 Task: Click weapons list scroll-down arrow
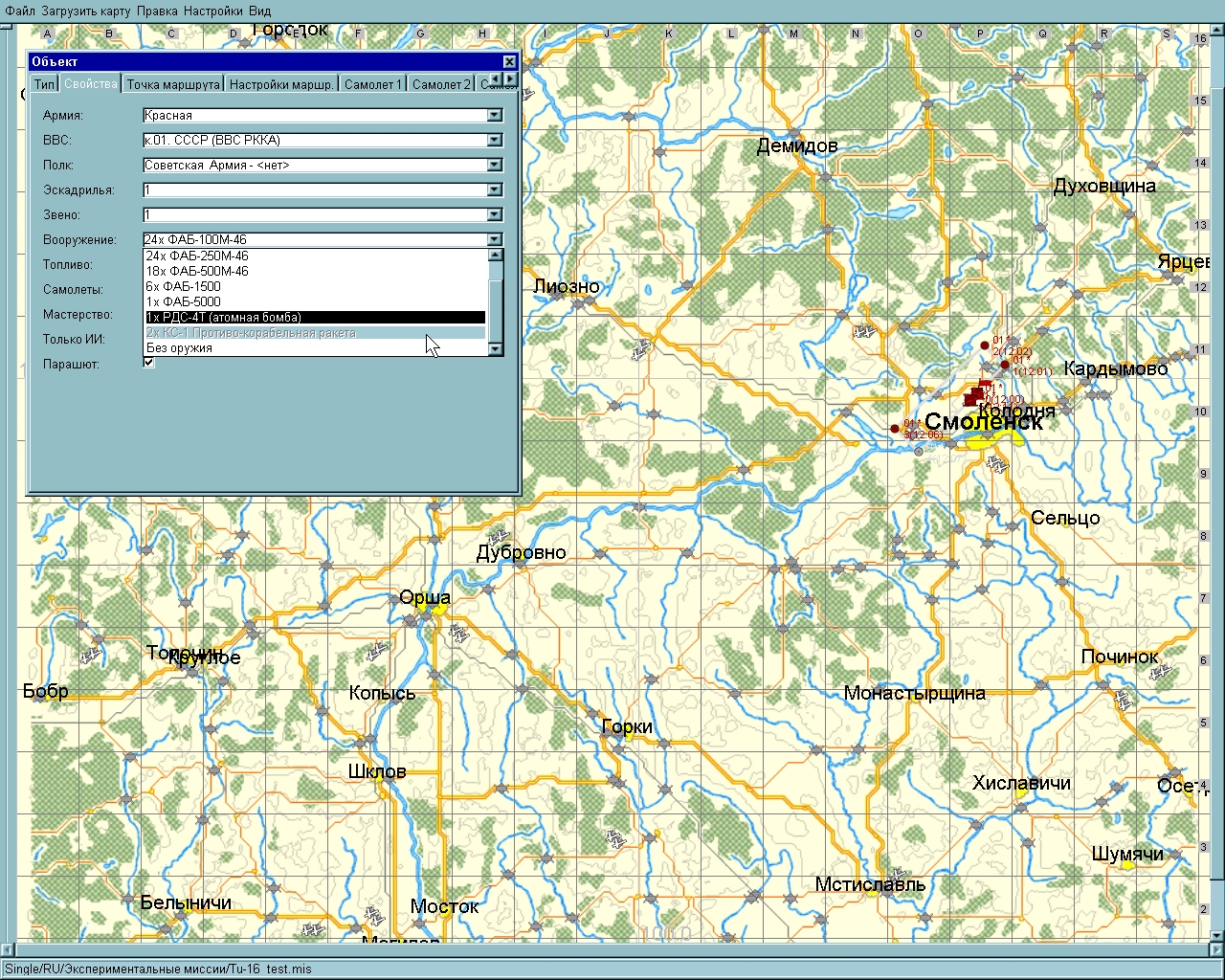pyautogui.click(x=495, y=349)
